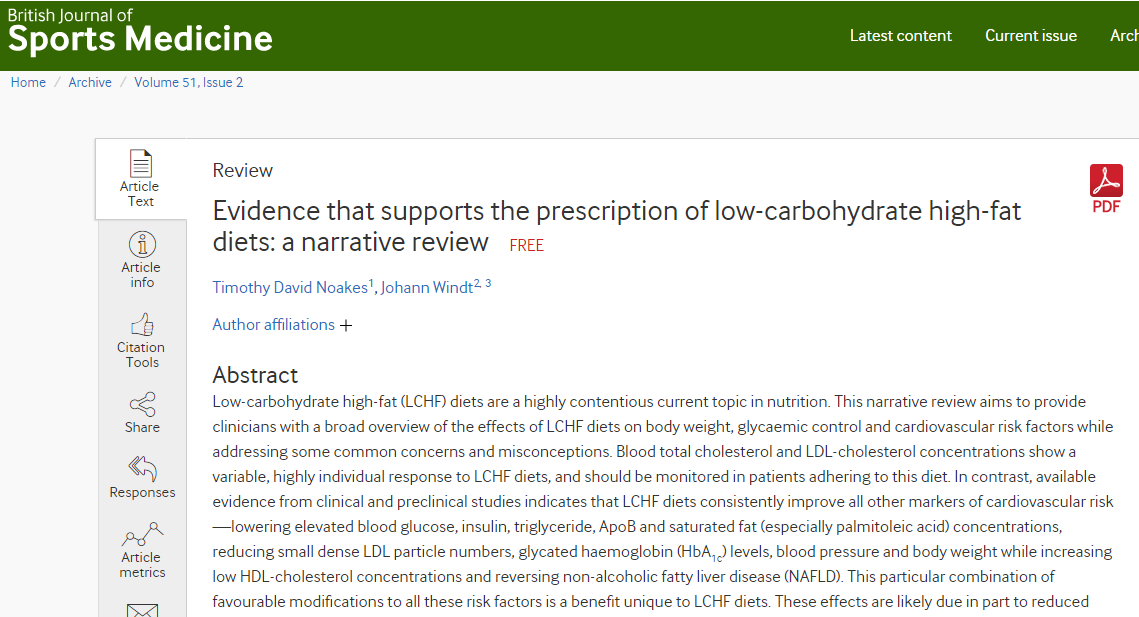Open the Article Text sidebar icon
The height and width of the screenshot is (617, 1139).
coord(141,164)
